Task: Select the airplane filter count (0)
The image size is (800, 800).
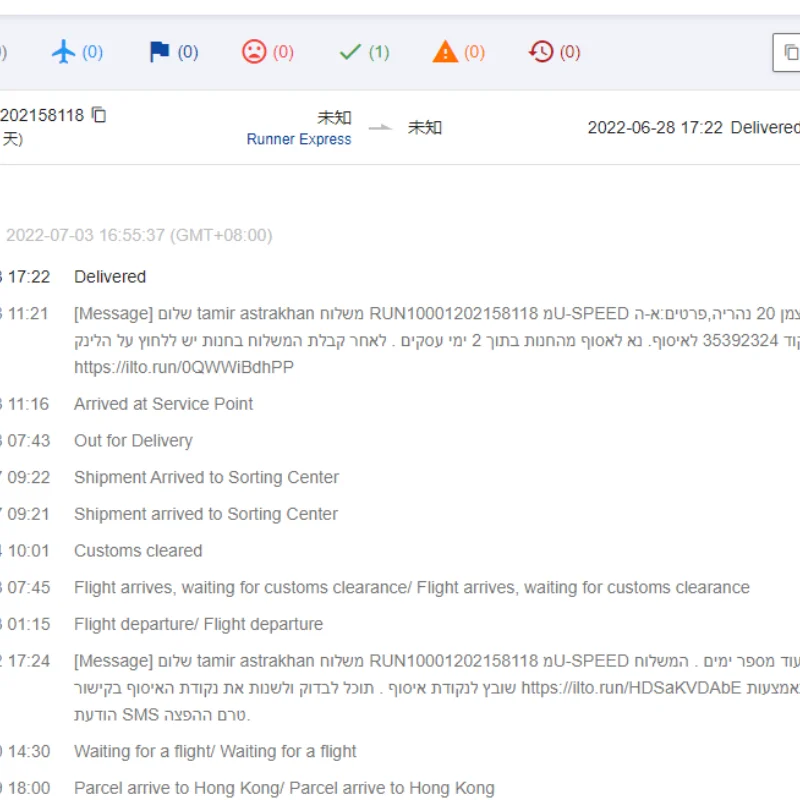Action: [92, 52]
